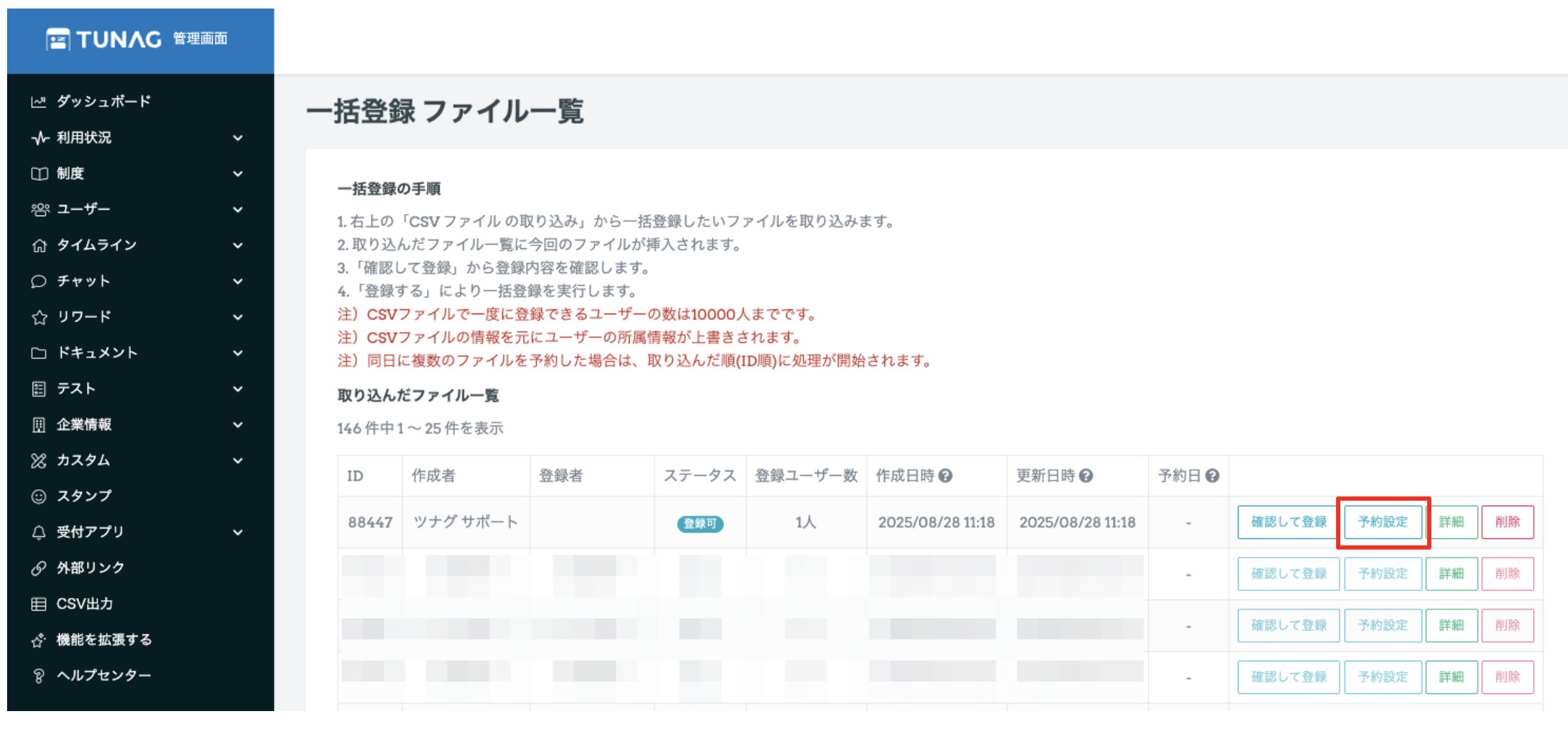
Task: Click the 機能を拡張する sparkle icon
Action: 38,640
